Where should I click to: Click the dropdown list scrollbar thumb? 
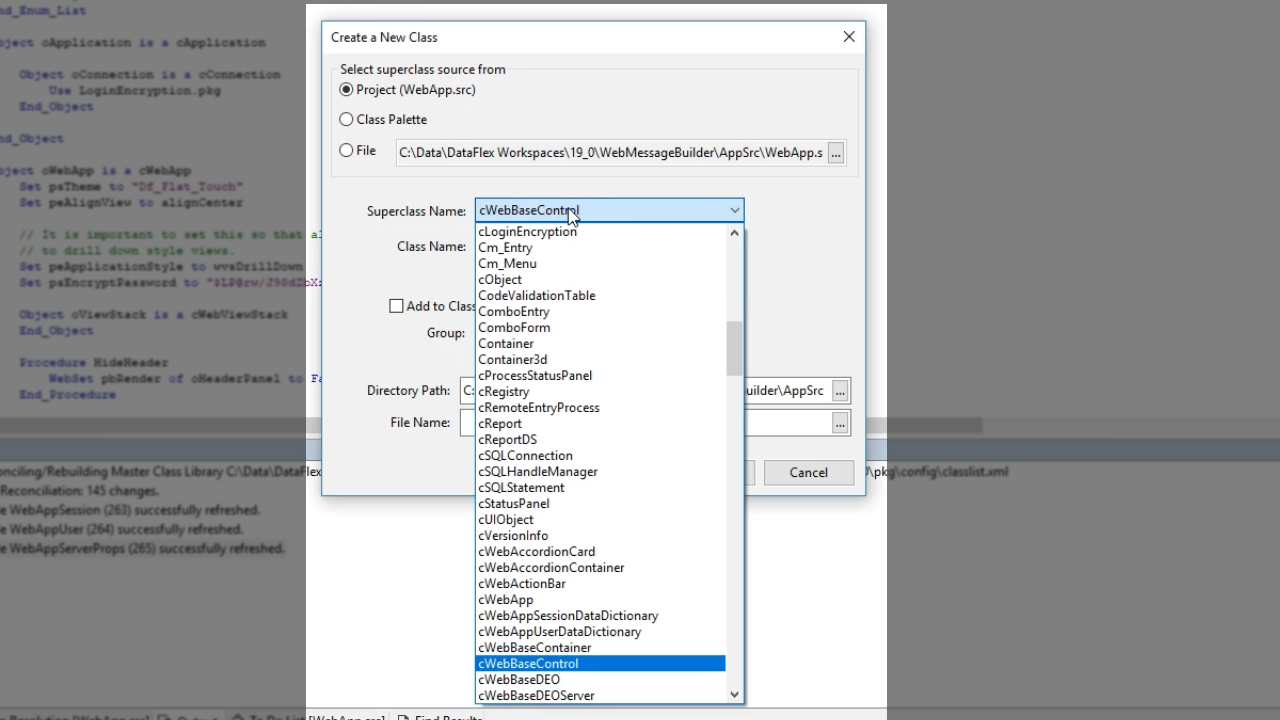[x=734, y=348]
